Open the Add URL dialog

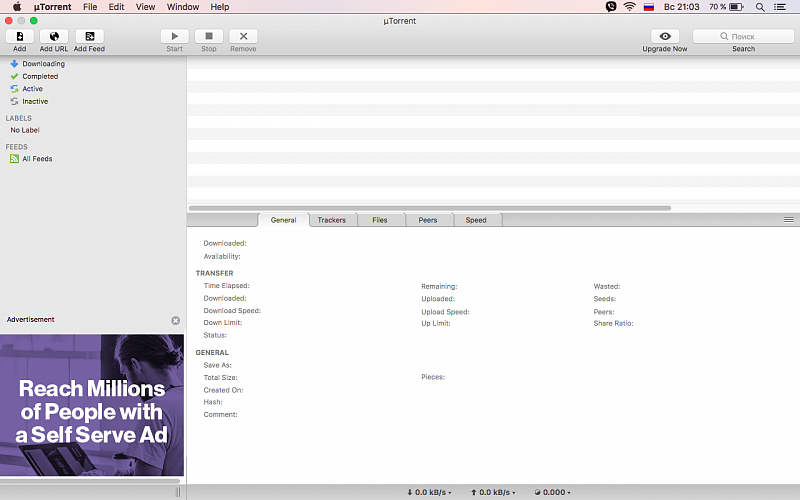54,36
